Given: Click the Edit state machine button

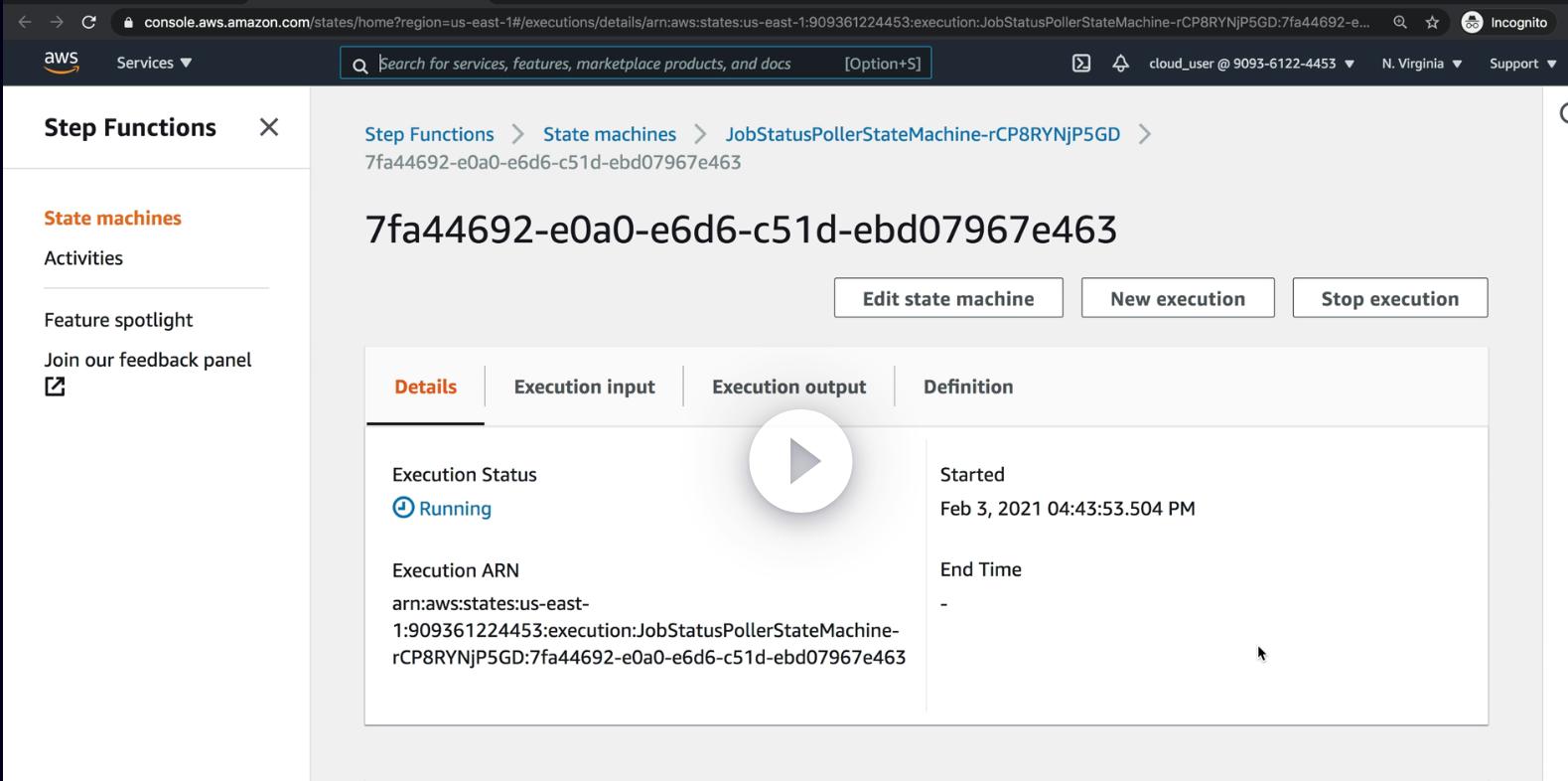Looking at the screenshot, I should [948, 298].
